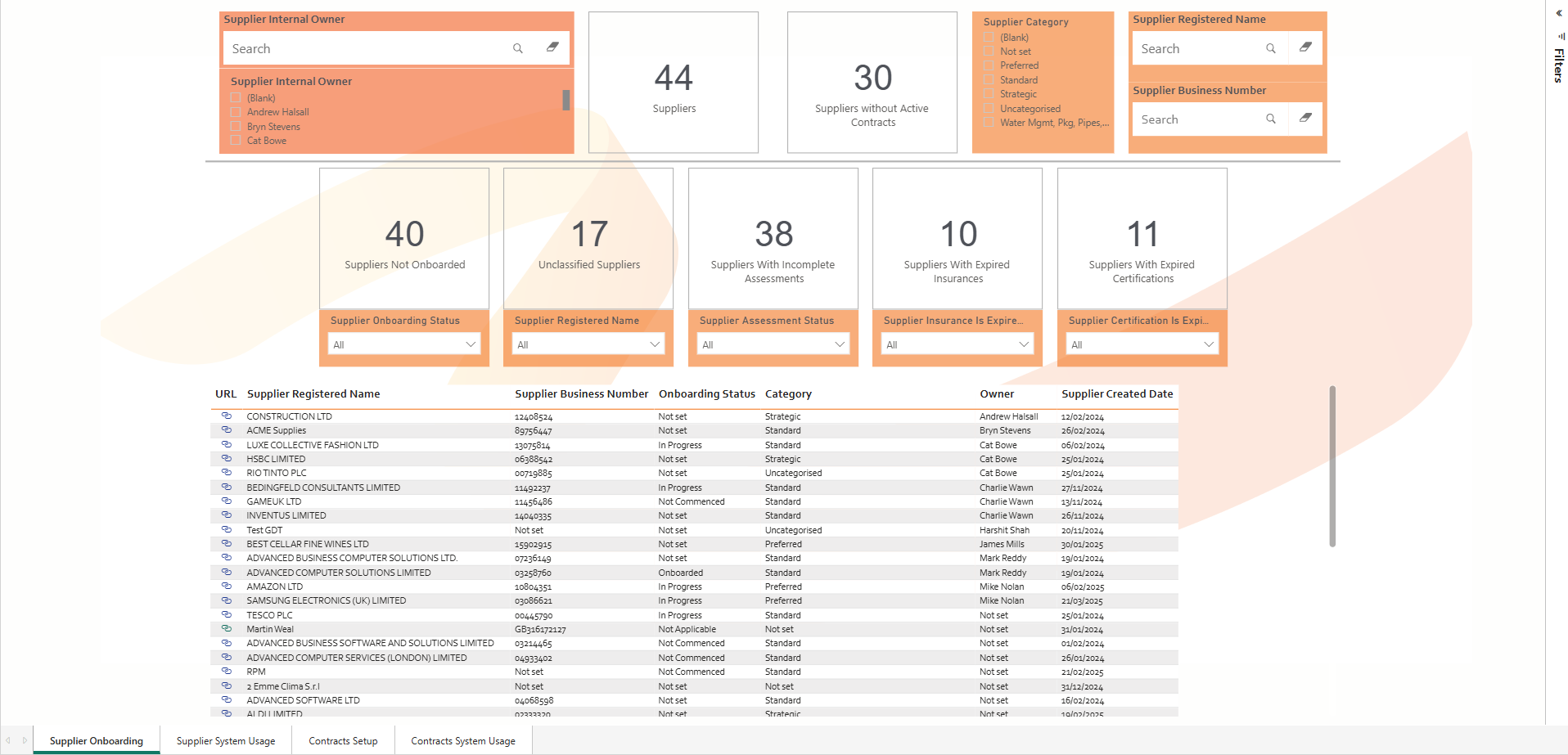This screenshot has height=755, width=1568.
Task: Select the 10 Suppliers With Expired Insurances card
Action: pos(957,238)
